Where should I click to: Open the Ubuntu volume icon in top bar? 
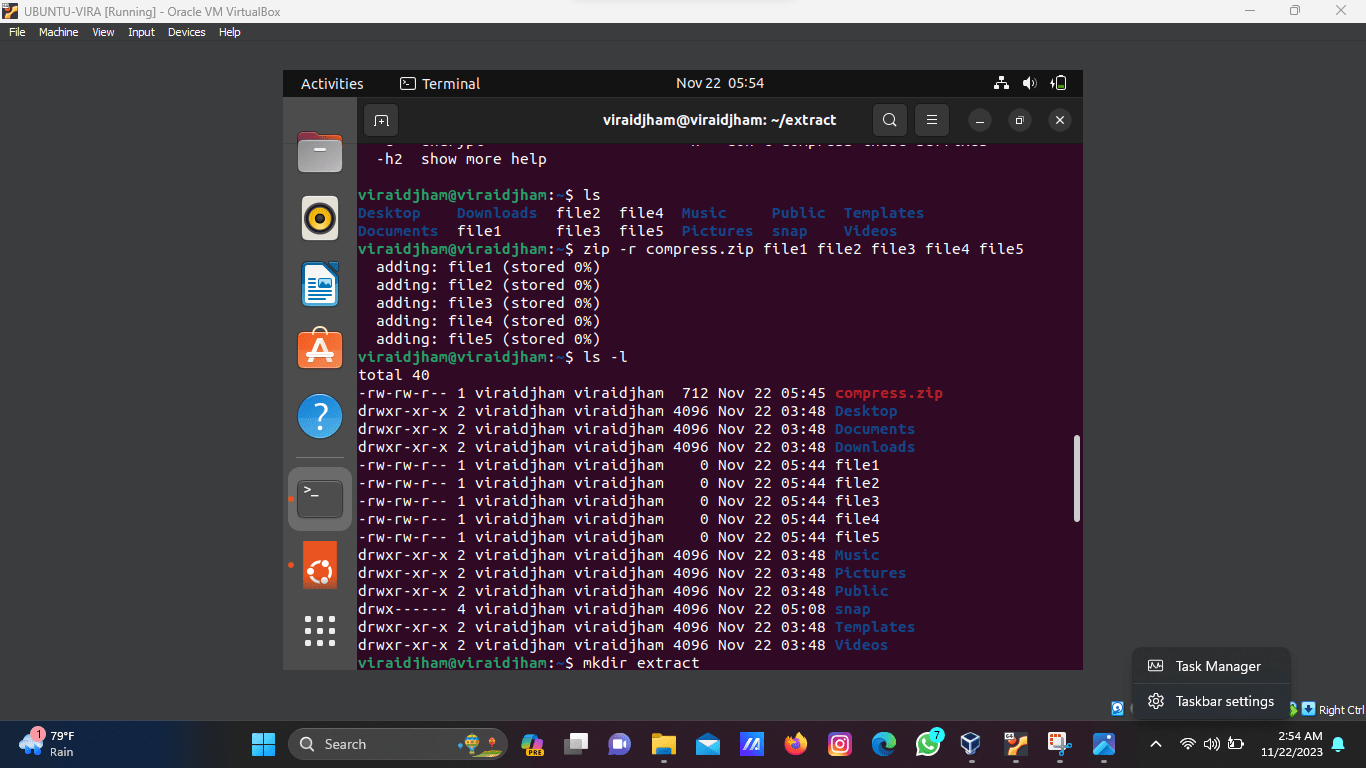(x=1030, y=83)
